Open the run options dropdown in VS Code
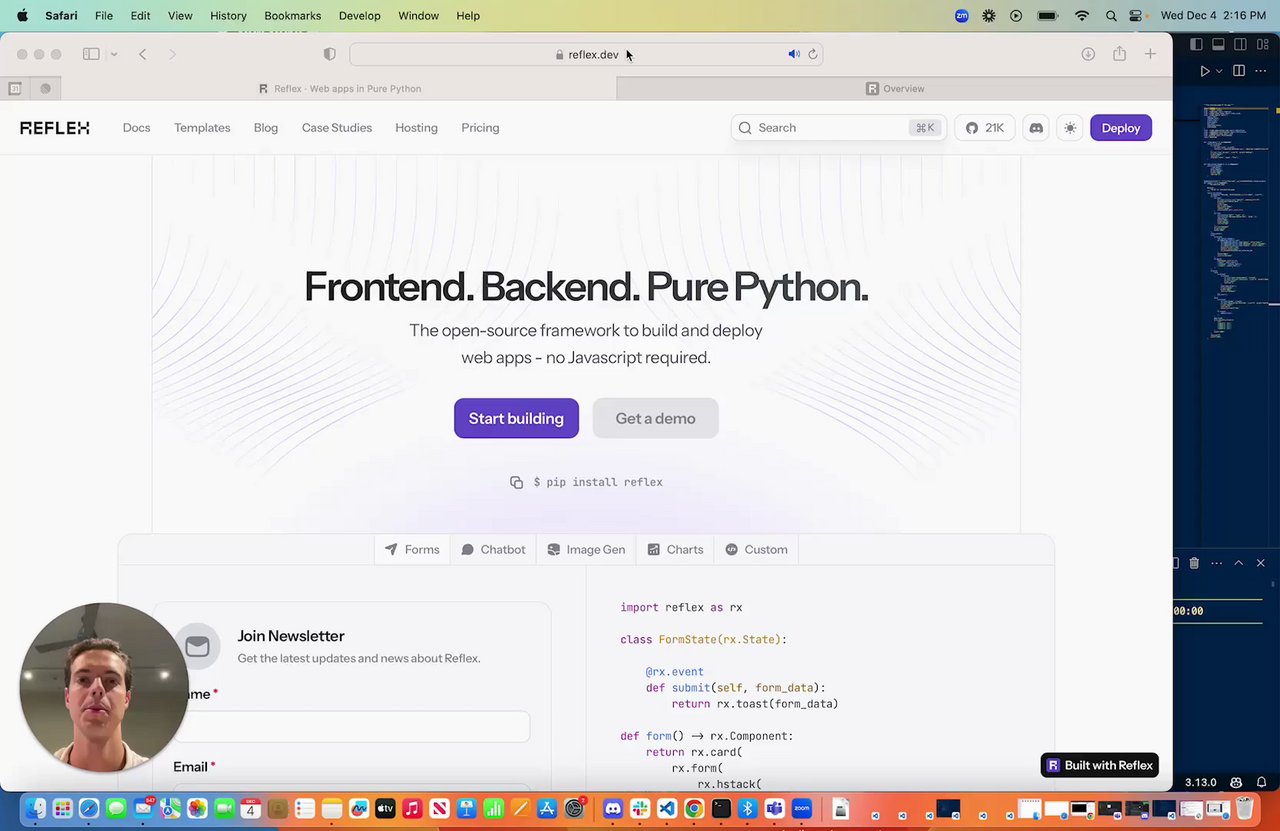The width and height of the screenshot is (1280, 831). pyautogui.click(x=1218, y=71)
